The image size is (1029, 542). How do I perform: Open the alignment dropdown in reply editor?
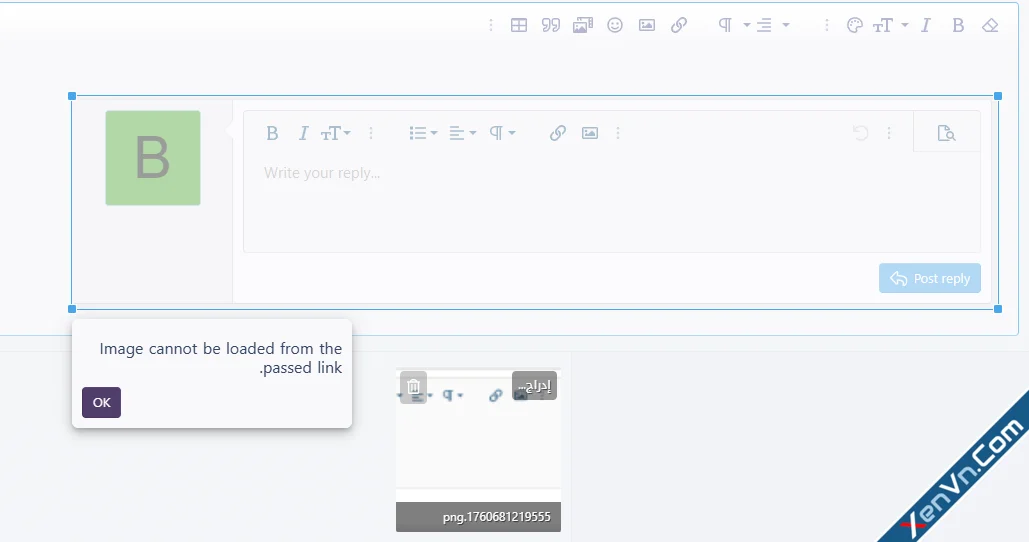(462, 133)
